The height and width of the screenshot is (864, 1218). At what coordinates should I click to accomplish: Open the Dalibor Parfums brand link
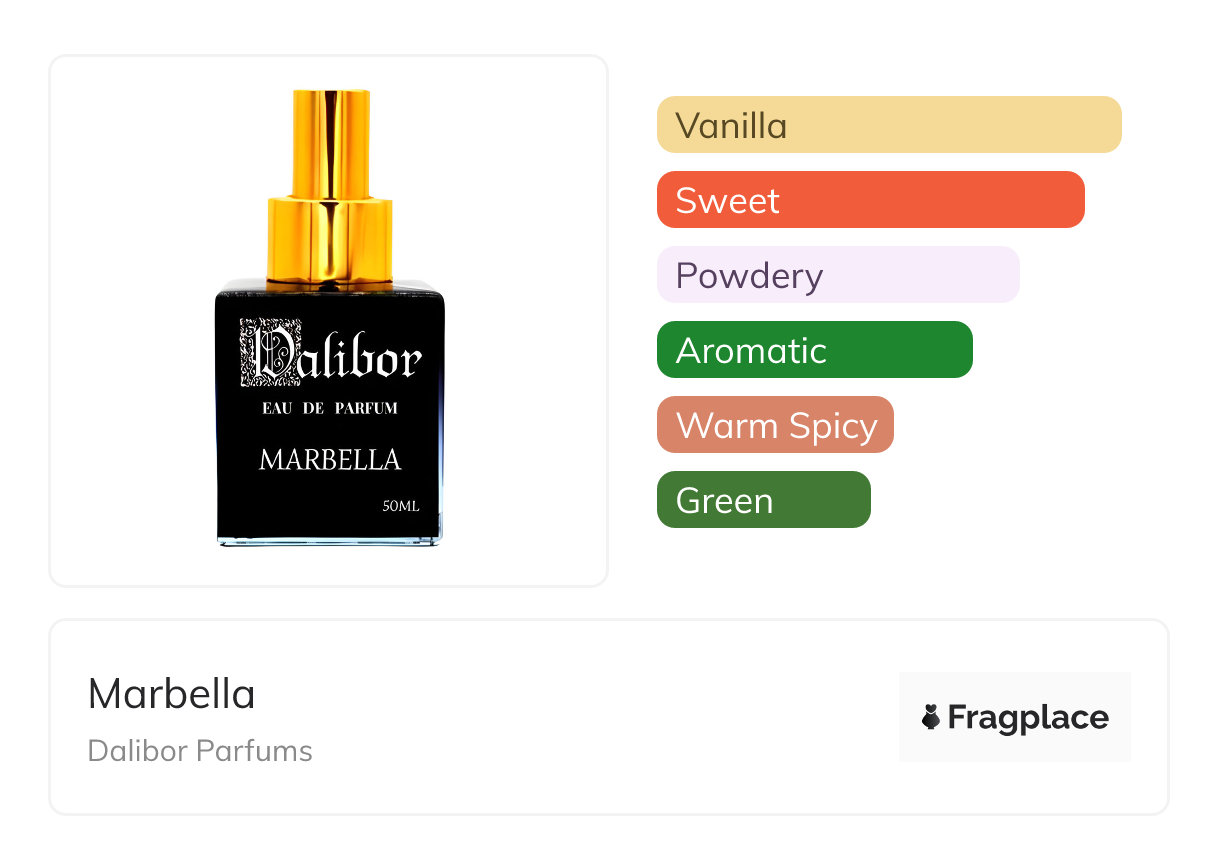(200, 751)
